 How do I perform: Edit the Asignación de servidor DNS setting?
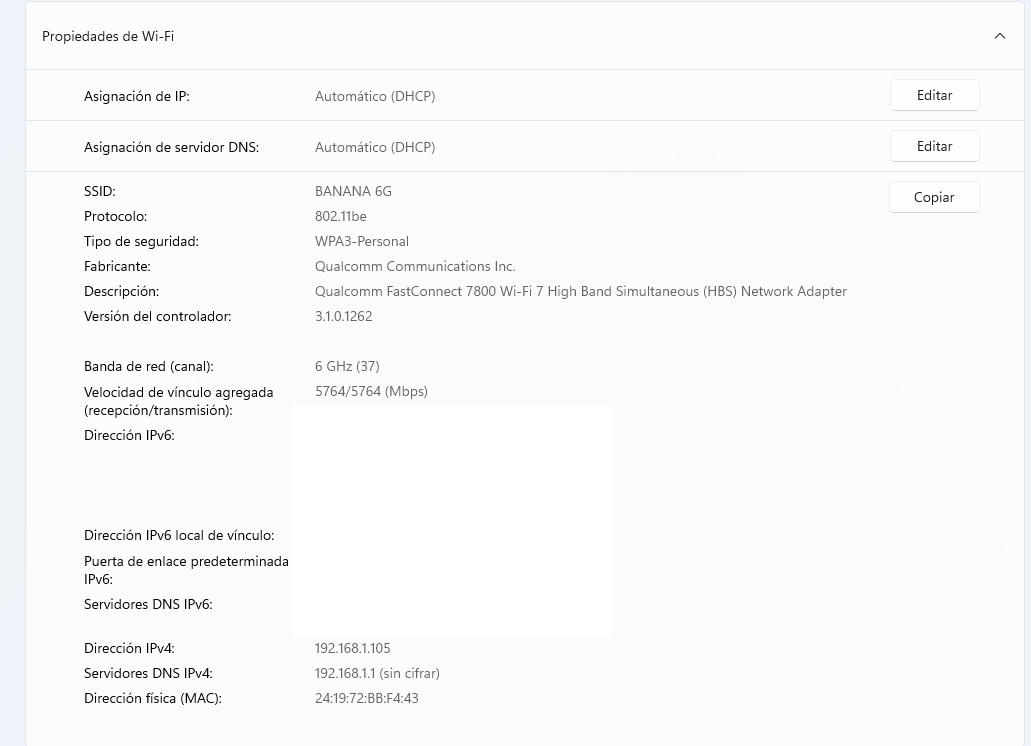point(934,146)
